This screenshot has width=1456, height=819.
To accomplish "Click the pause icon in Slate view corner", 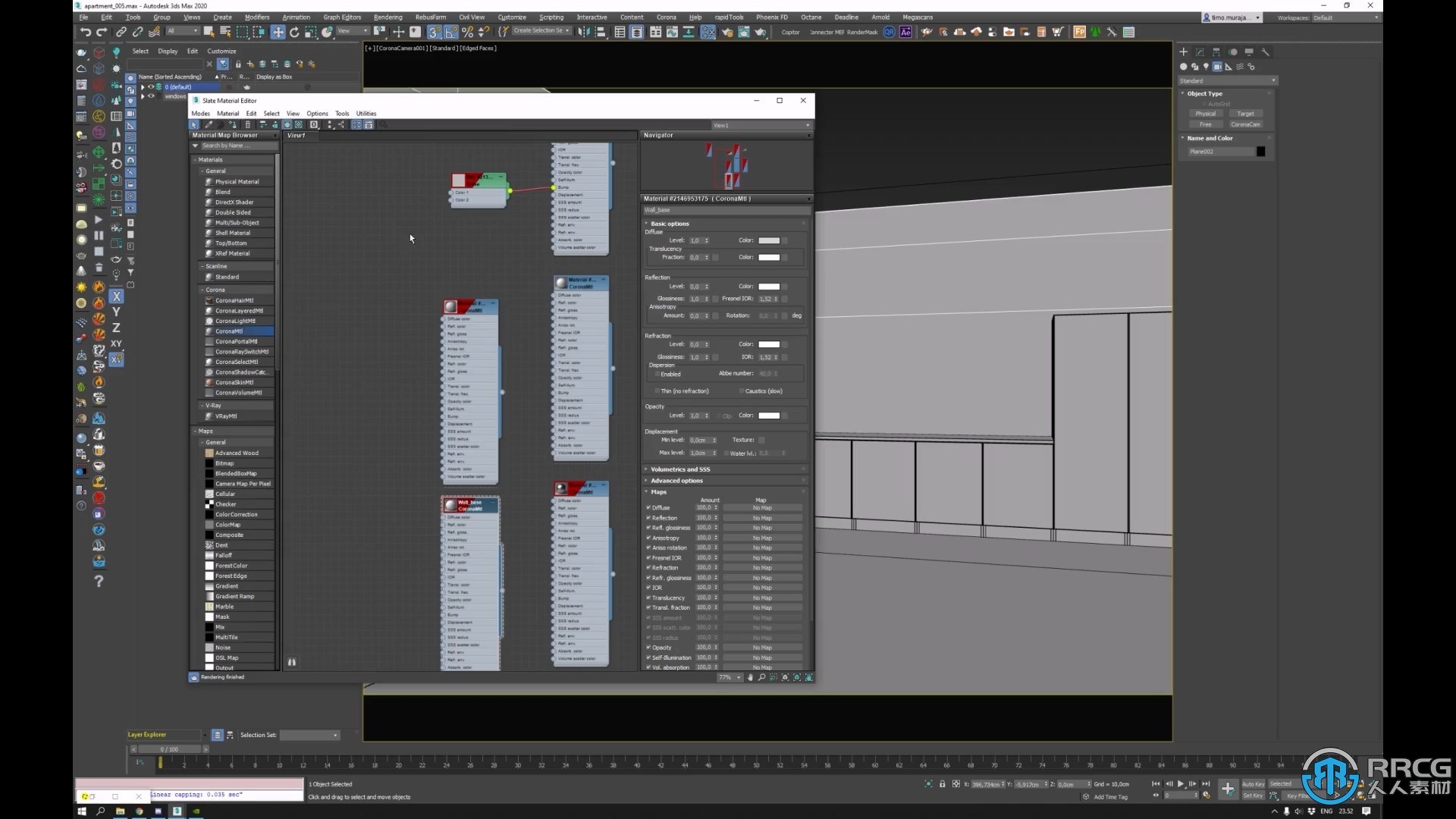I will [x=291, y=662].
